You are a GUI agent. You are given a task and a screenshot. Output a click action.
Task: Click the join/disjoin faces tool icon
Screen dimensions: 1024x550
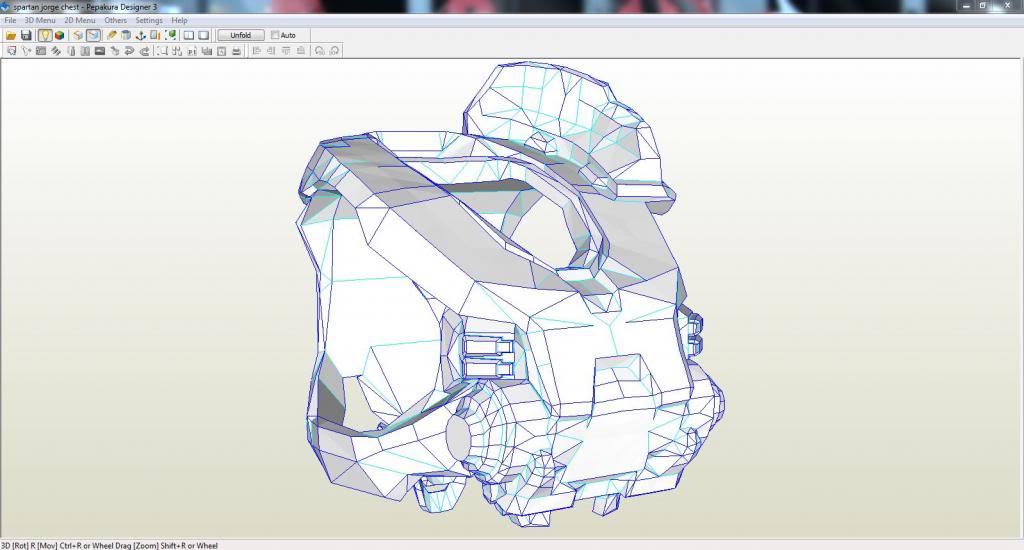pos(41,51)
